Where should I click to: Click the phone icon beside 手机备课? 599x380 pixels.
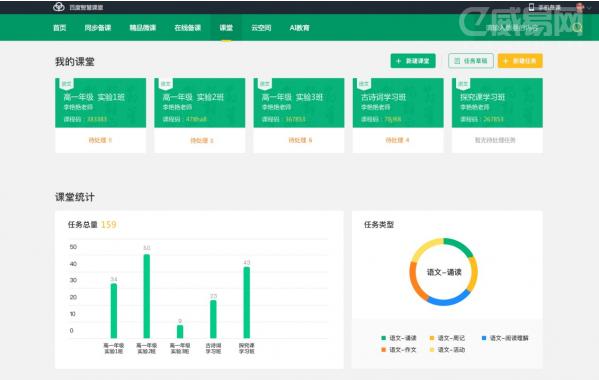[531, 7]
